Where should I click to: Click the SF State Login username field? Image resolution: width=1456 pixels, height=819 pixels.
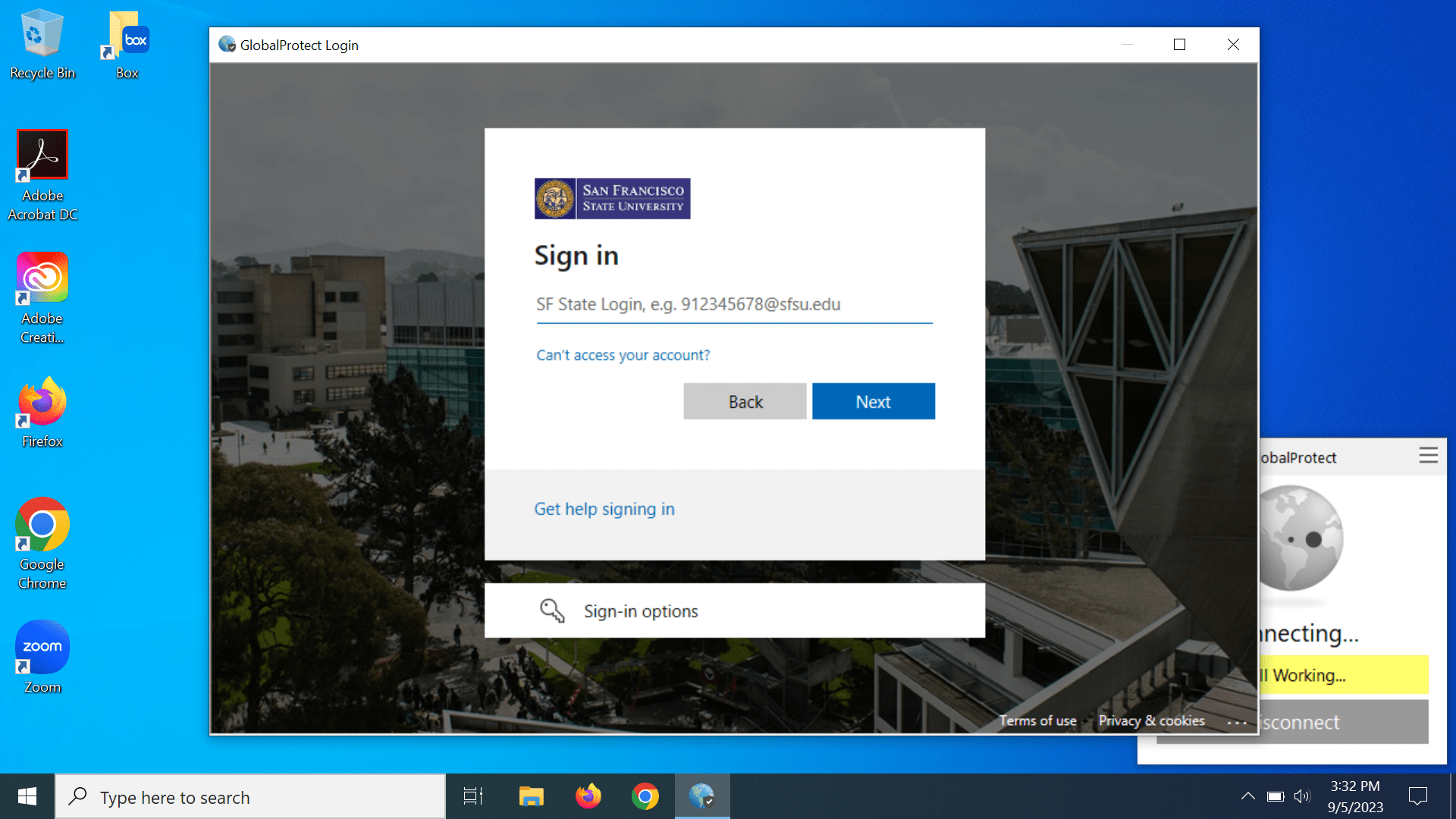(x=733, y=305)
